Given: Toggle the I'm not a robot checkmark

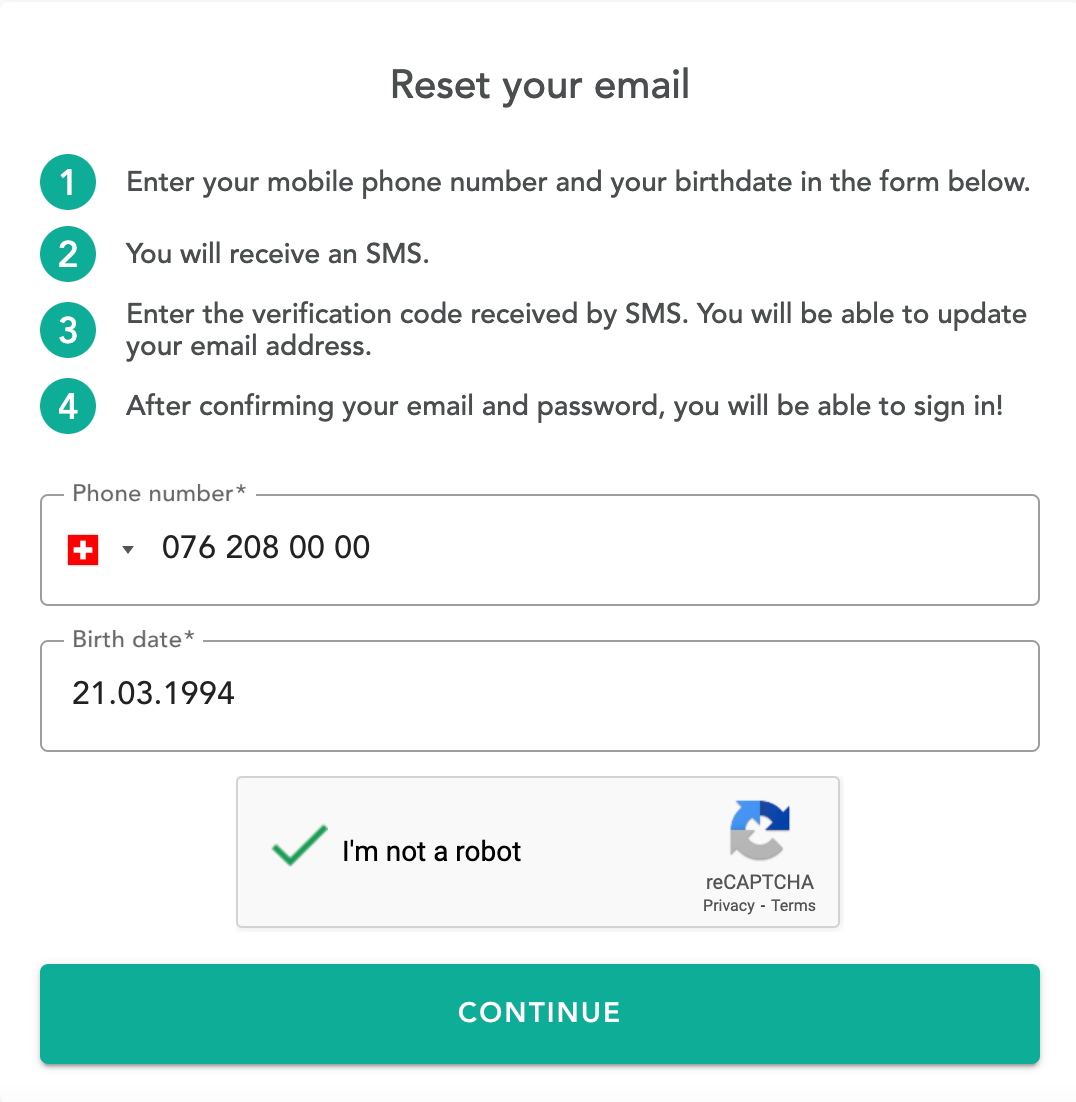Looking at the screenshot, I should coord(299,845).
